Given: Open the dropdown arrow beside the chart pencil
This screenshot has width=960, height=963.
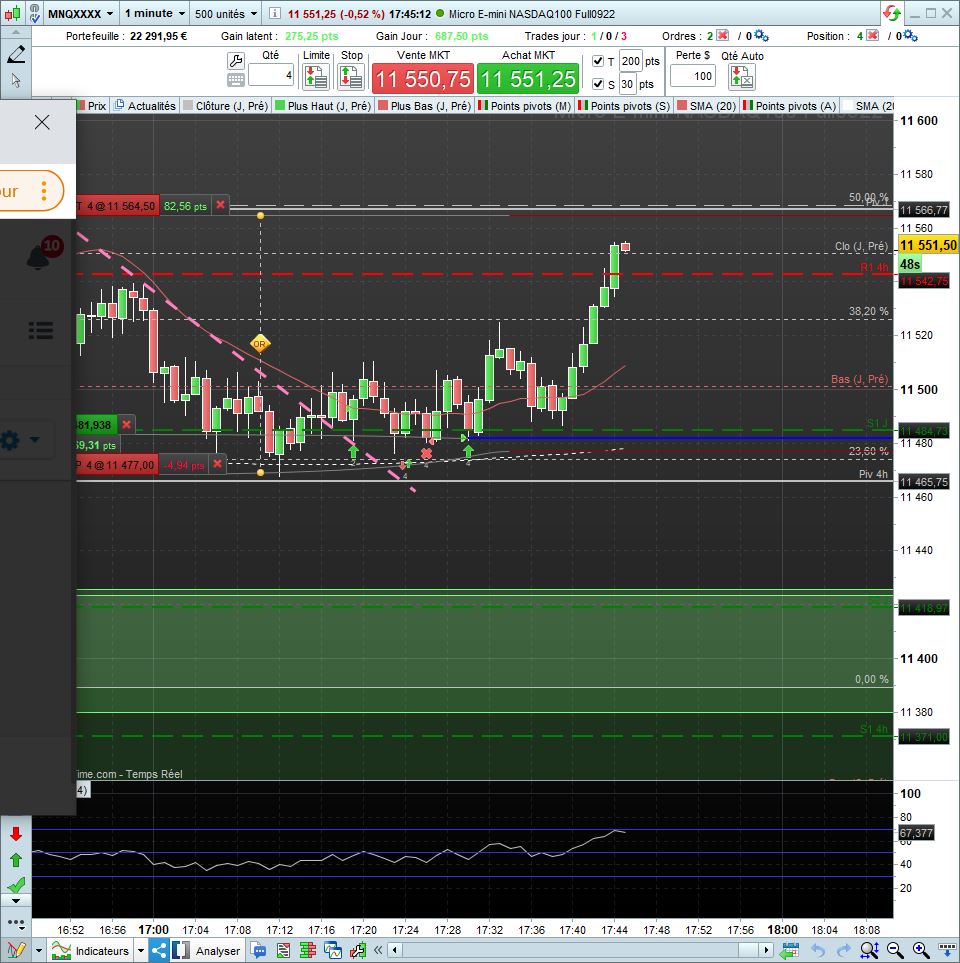Looking at the screenshot, I should coord(39,951).
